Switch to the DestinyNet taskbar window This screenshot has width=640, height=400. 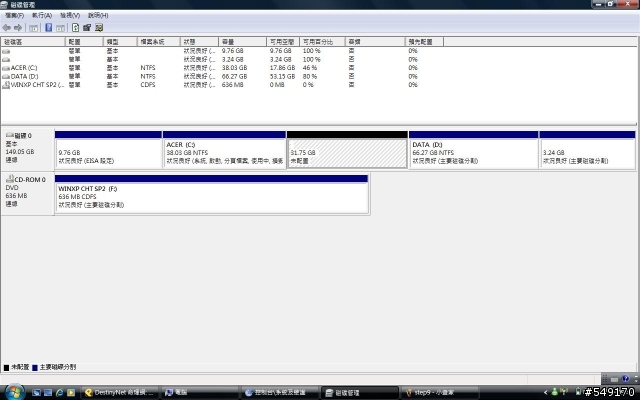point(120,393)
